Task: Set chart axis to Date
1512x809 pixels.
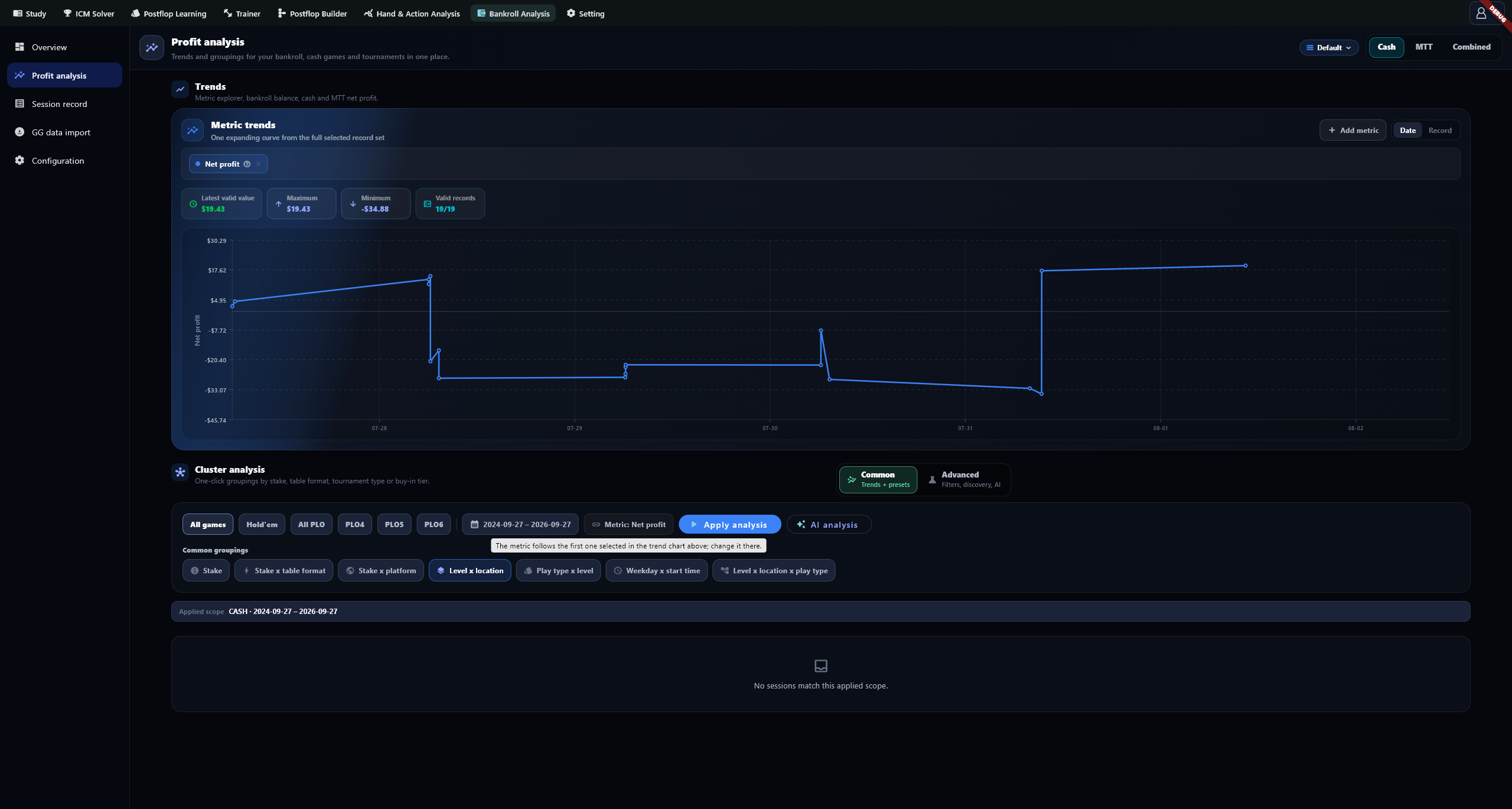Action: click(1407, 130)
